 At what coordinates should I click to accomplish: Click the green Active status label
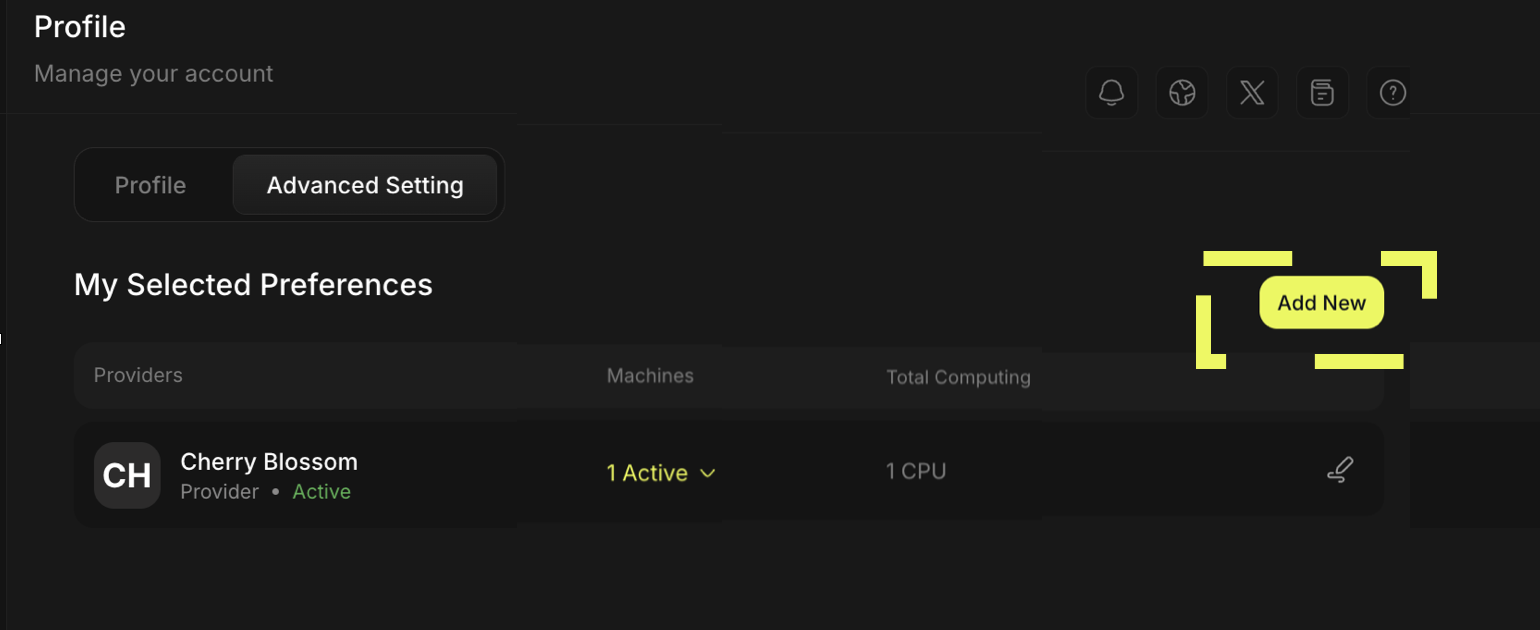(x=321, y=492)
